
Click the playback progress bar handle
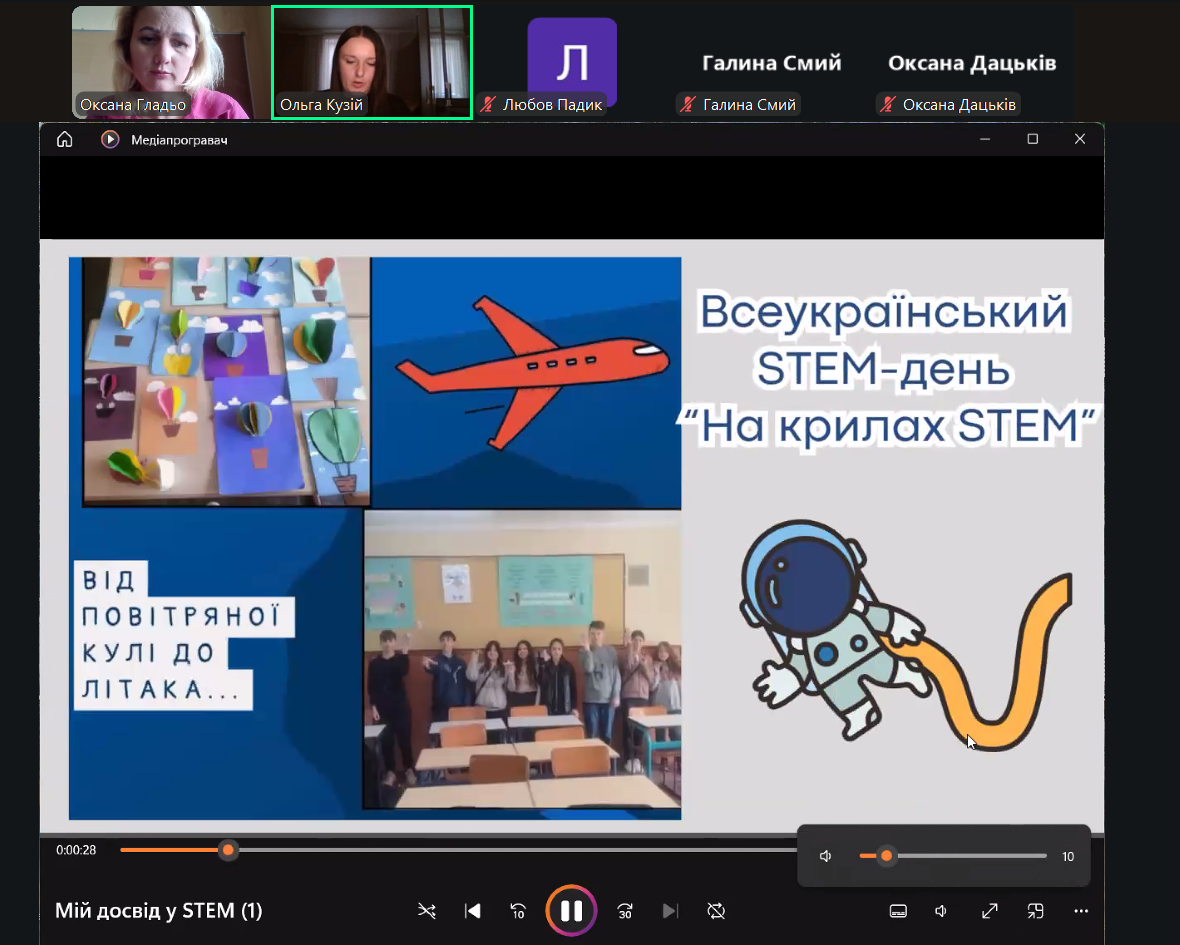228,850
